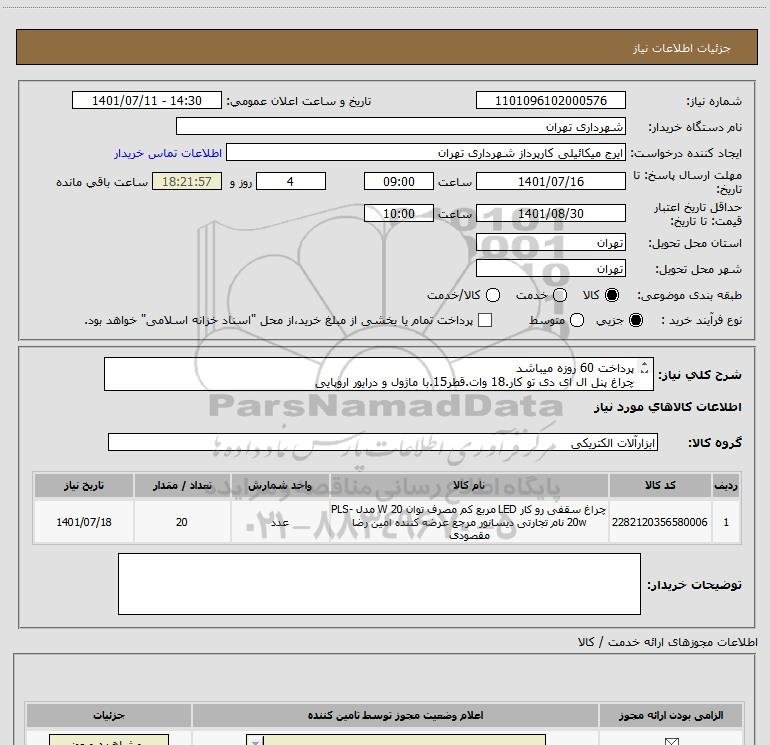The width and height of the screenshot is (770, 745).
Task: Open the permit status dropdown arrow
Action: pyautogui.click(x=255, y=741)
